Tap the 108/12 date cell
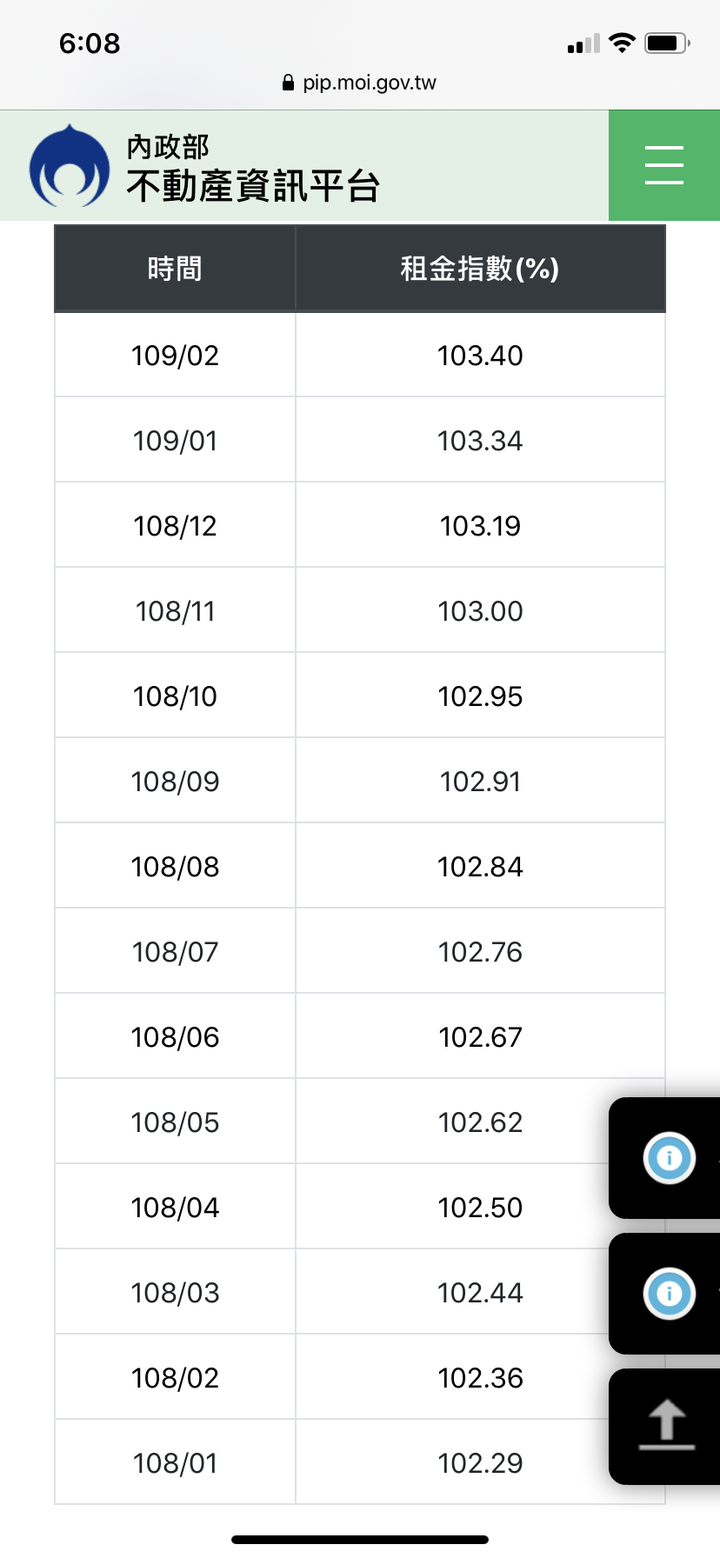This screenshot has width=720, height=1558. (175, 525)
